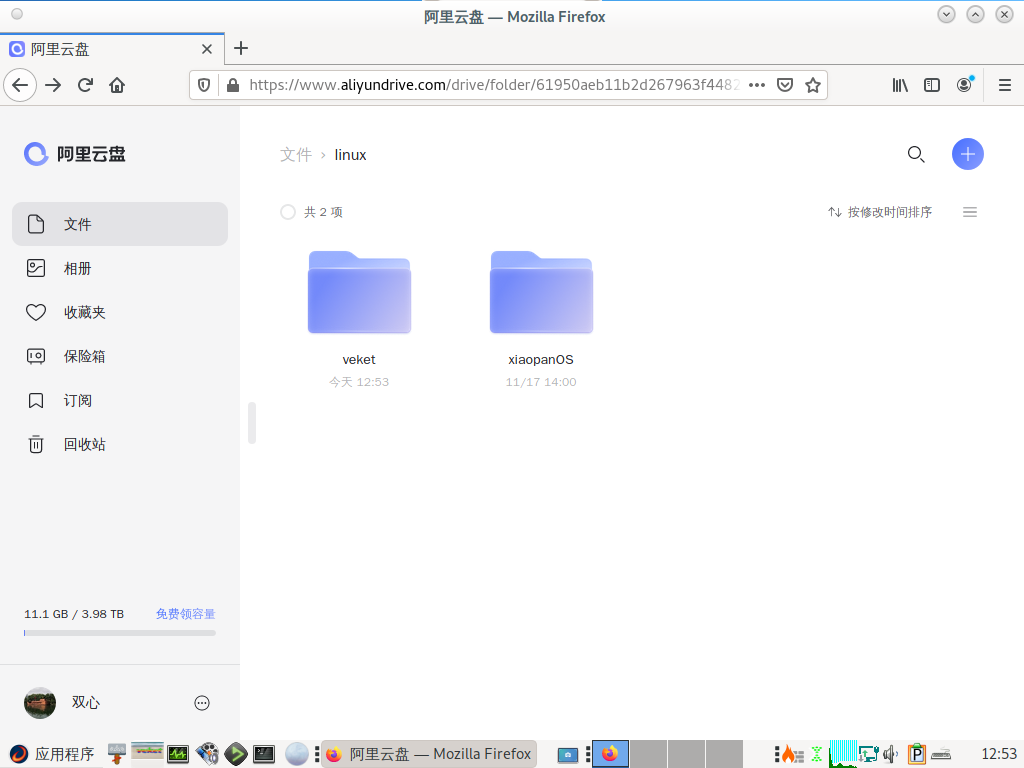Click the network tray icon

coord(868,754)
